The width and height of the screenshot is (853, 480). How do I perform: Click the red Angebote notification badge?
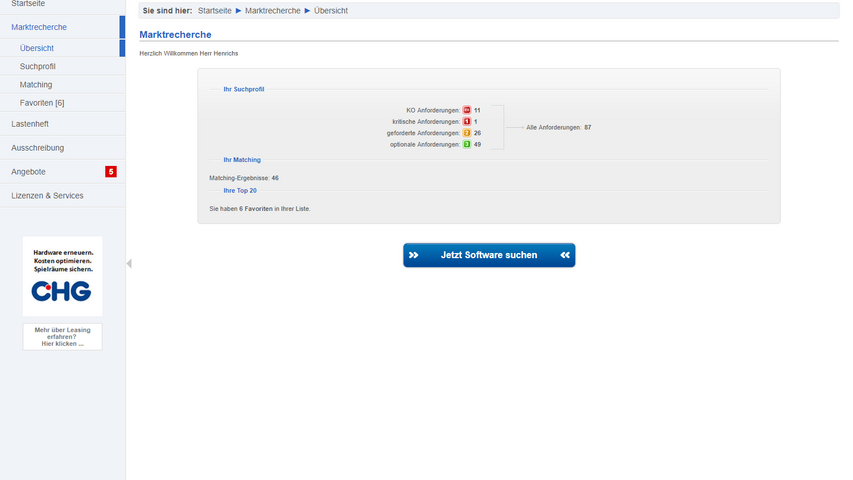point(111,172)
